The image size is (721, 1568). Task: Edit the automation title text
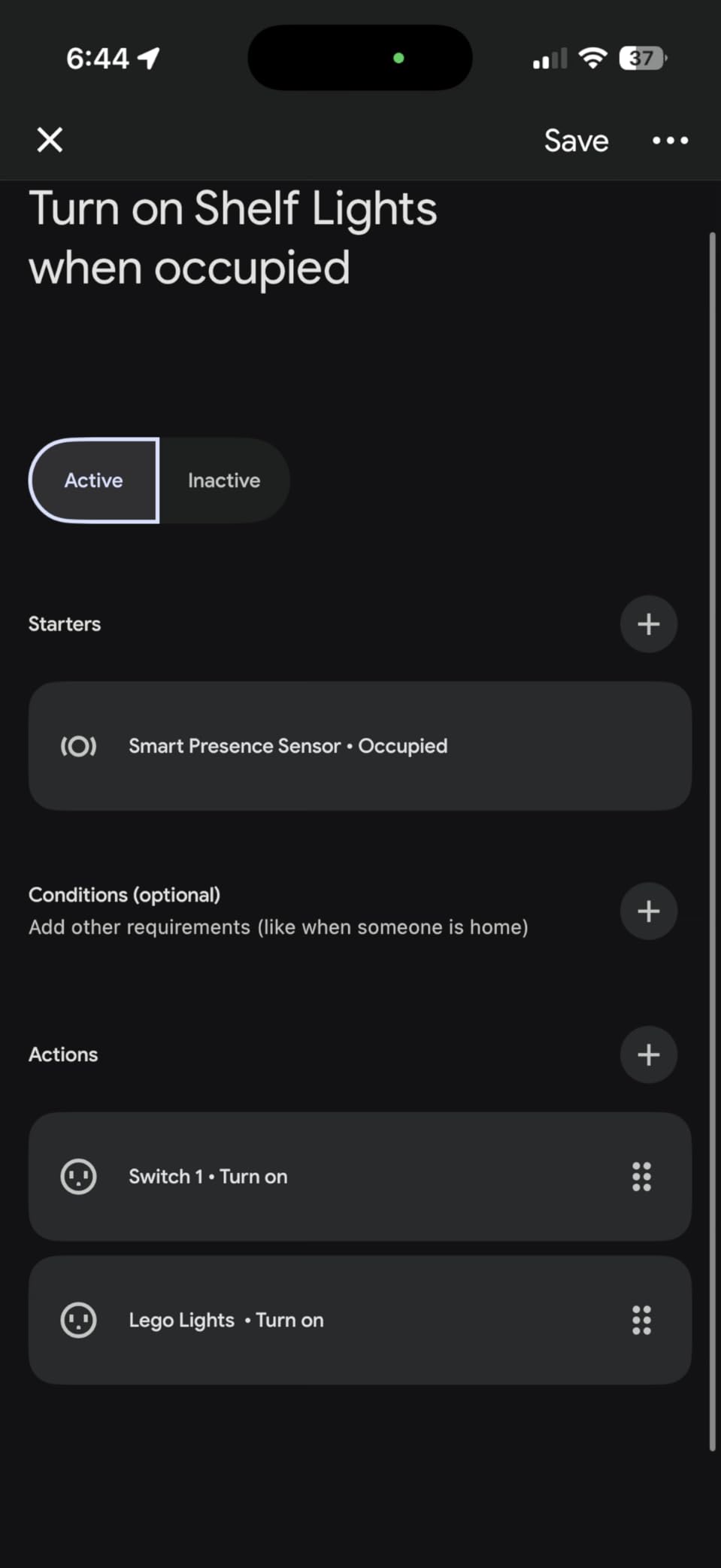point(233,238)
